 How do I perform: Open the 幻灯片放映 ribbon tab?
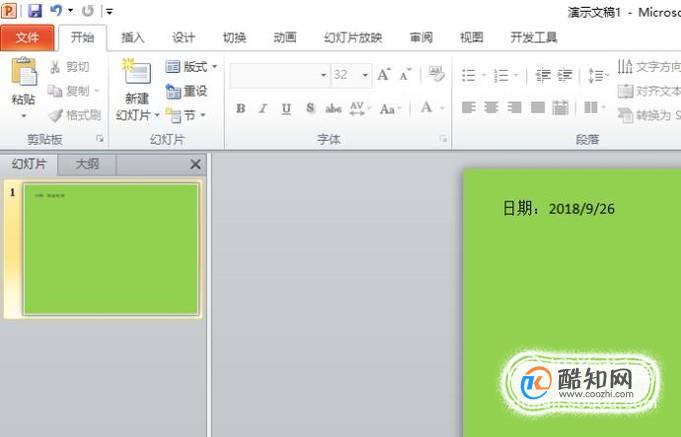[x=353, y=38]
